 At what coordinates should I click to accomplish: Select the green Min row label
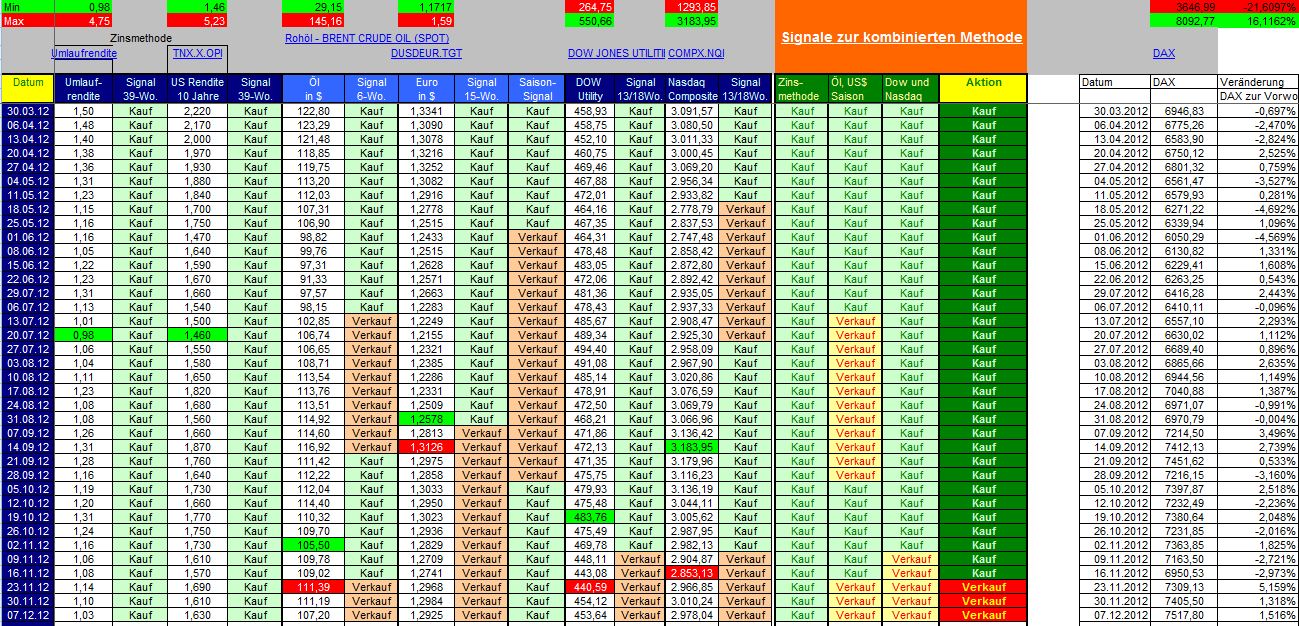point(27,7)
